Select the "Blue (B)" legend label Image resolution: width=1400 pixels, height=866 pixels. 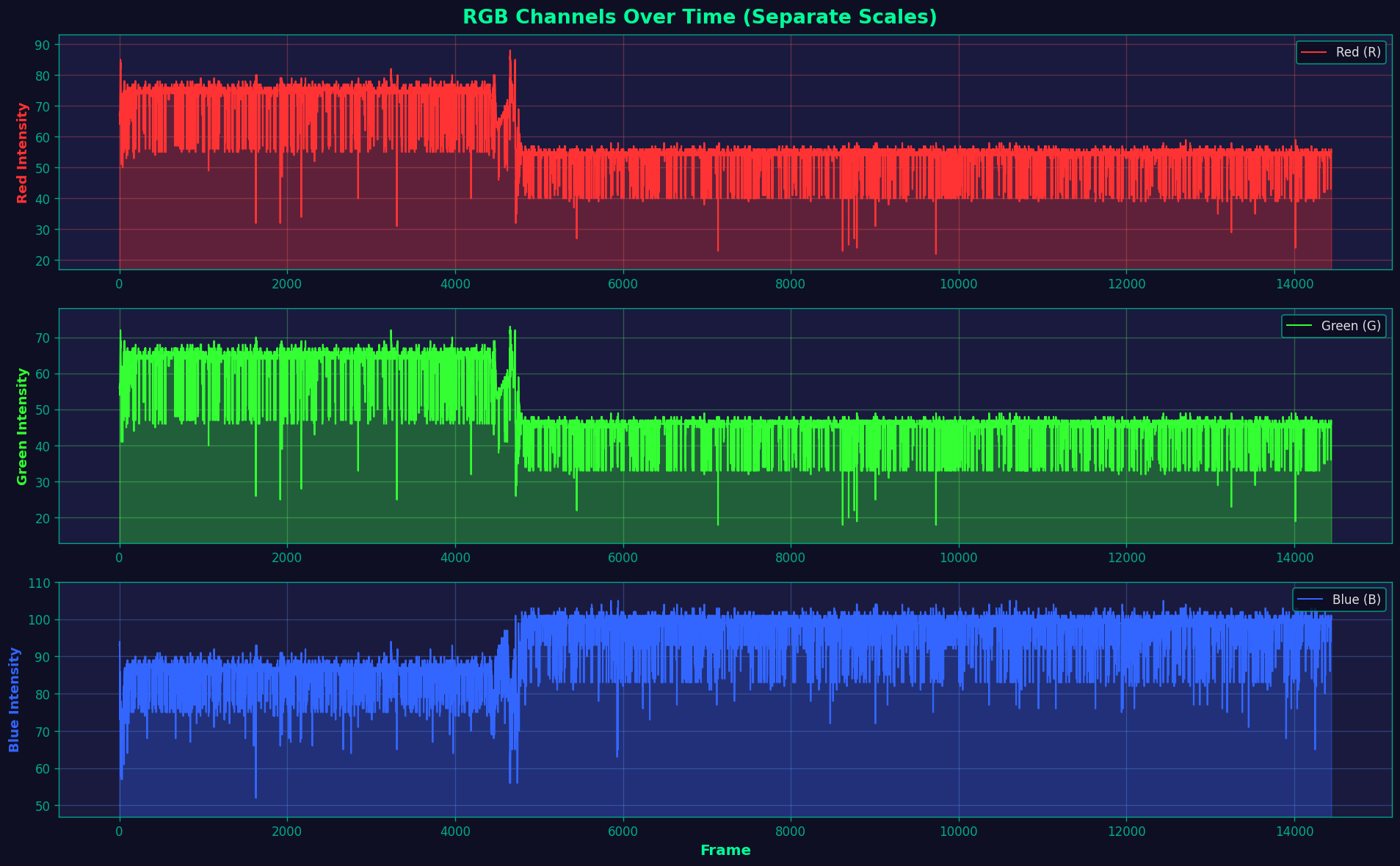1357,600
